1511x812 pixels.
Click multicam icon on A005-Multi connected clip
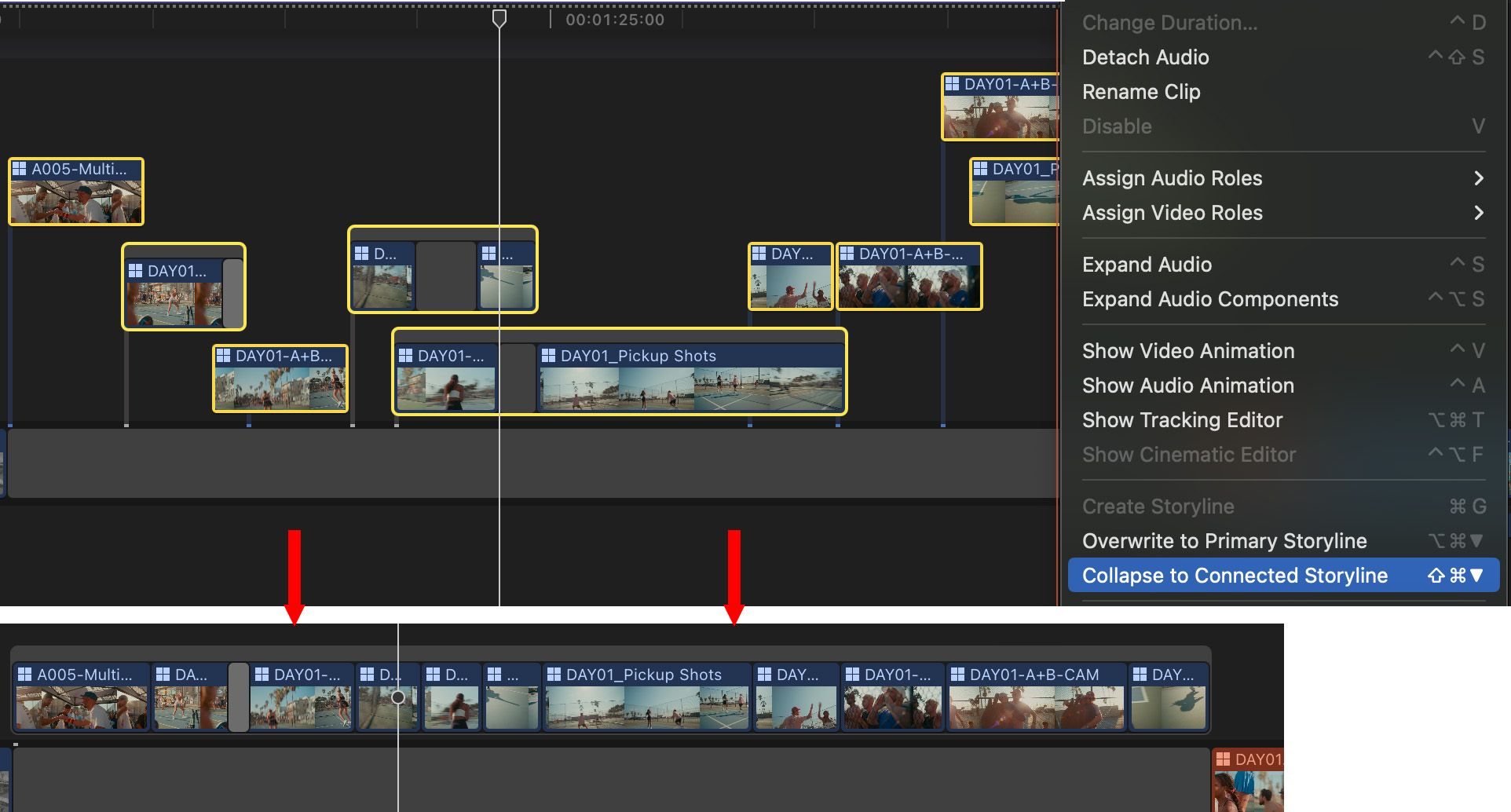pyautogui.click(x=20, y=169)
